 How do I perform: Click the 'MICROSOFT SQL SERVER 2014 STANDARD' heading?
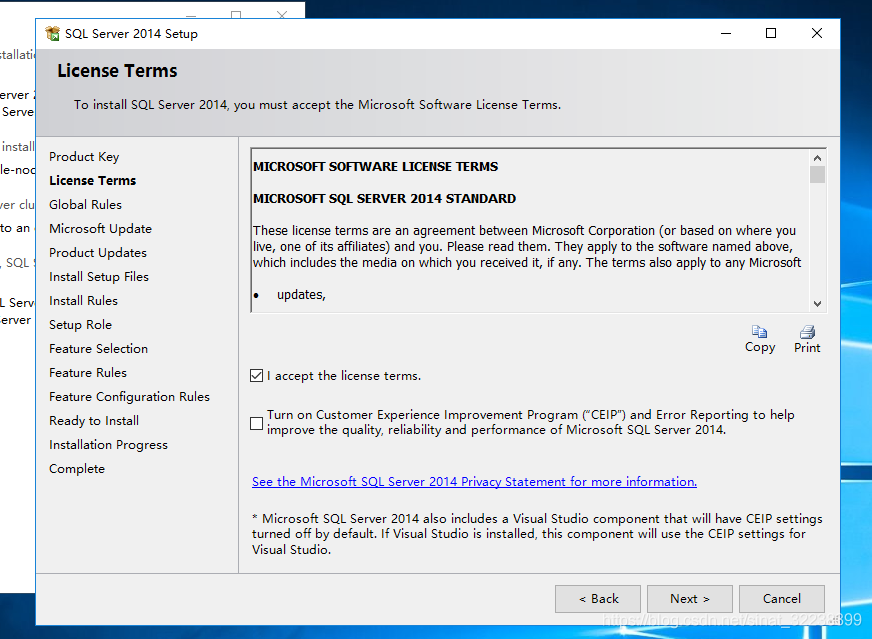[384, 199]
